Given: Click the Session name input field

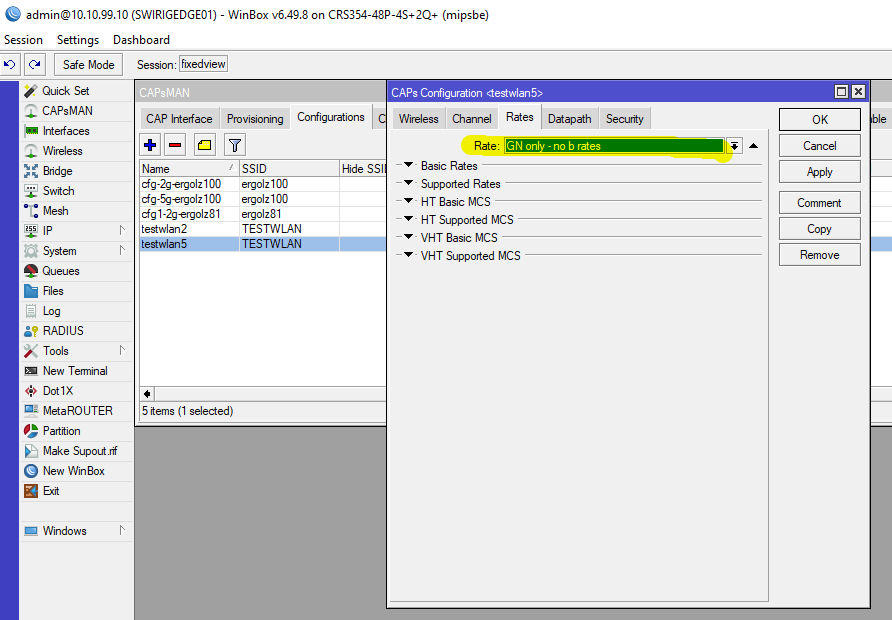Looking at the screenshot, I should pyautogui.click(x=203, y=65).
